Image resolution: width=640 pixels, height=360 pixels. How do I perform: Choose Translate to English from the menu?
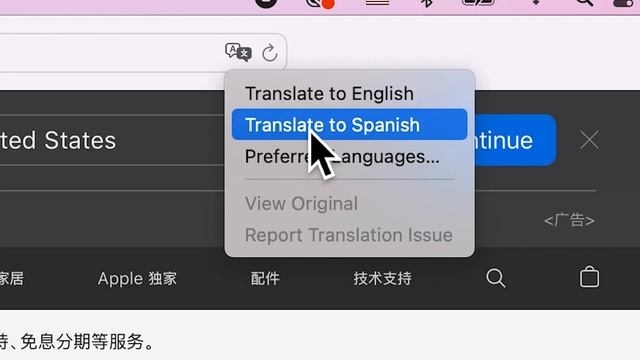(x=350, y=93)
